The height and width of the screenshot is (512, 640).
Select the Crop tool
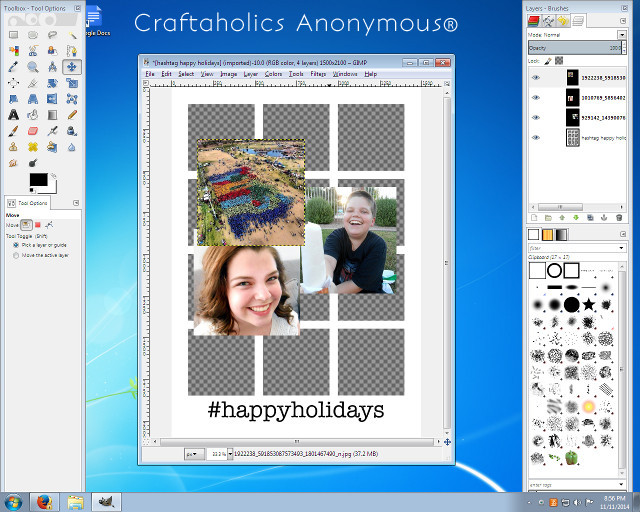coord(33,83)
